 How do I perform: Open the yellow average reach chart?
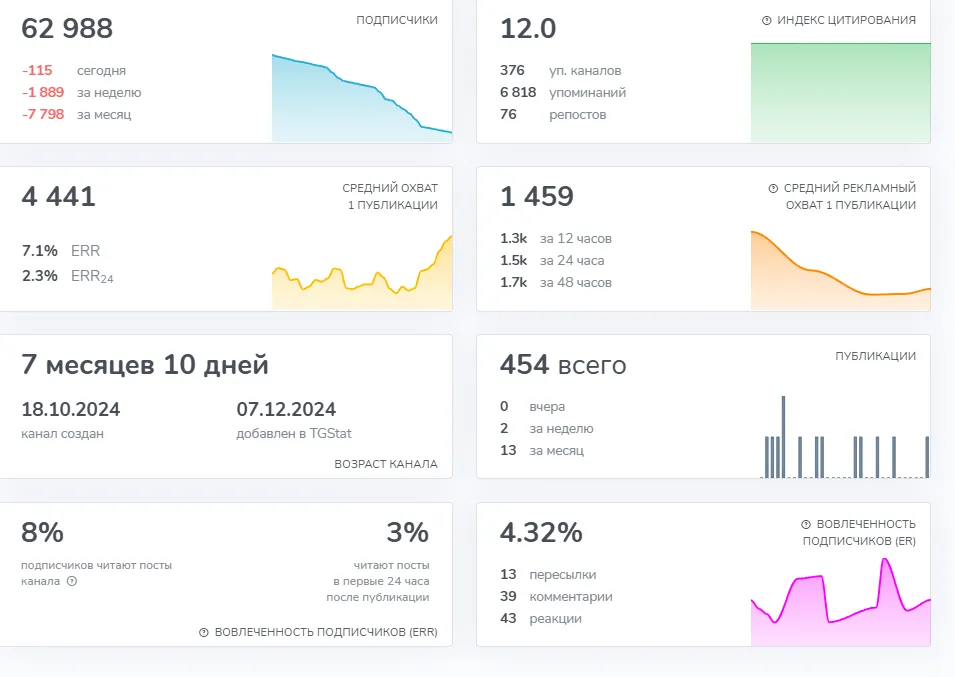[362, 273]
